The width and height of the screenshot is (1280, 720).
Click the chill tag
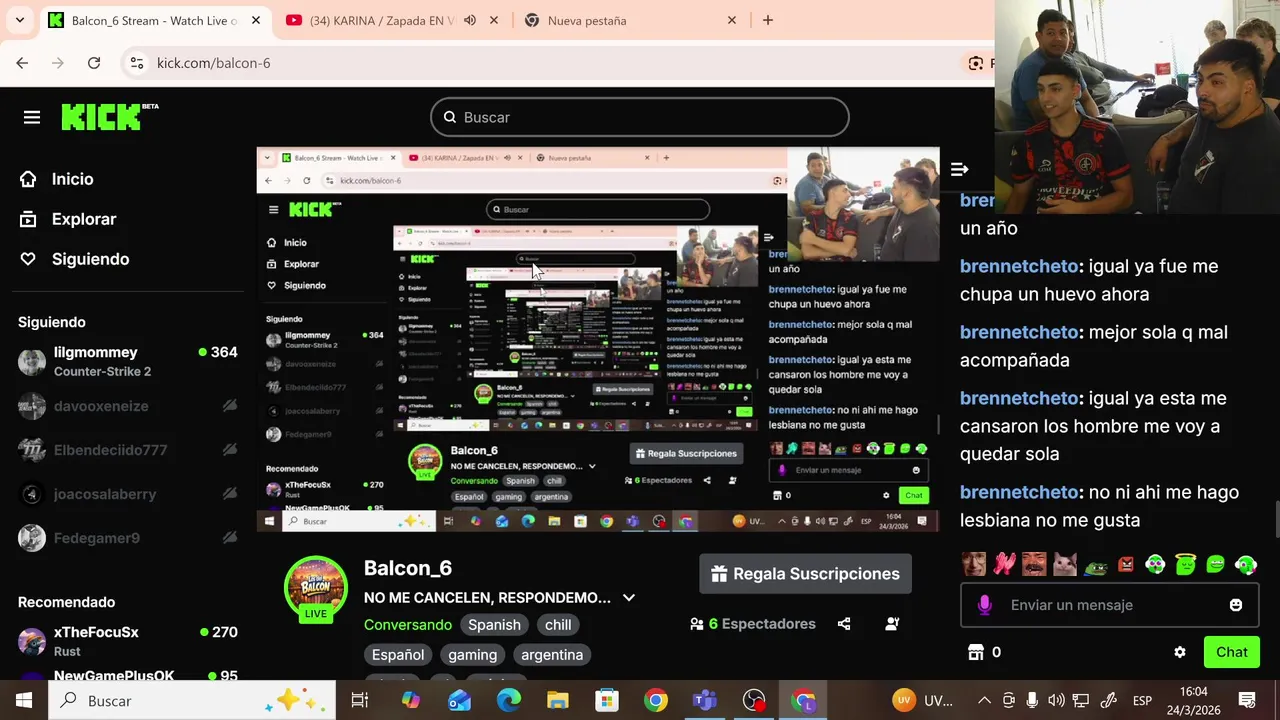pos(558,625)
